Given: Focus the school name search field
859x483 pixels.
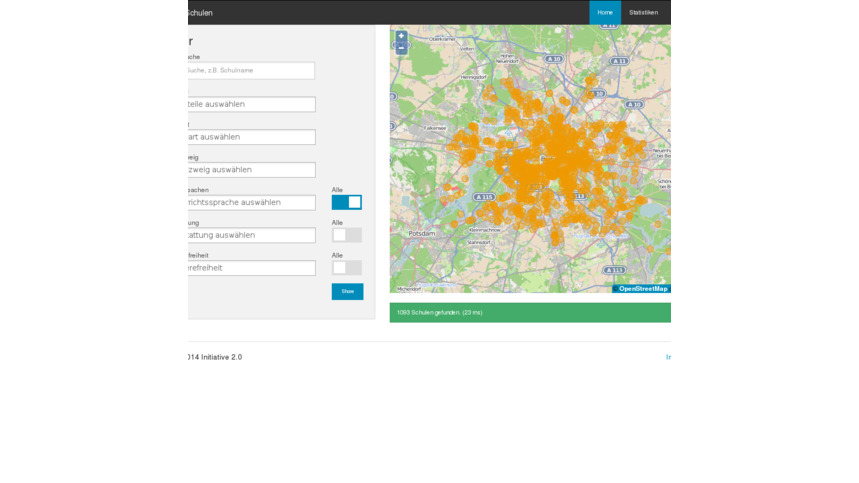Looking at the screenshot, I should click(250, 71).
